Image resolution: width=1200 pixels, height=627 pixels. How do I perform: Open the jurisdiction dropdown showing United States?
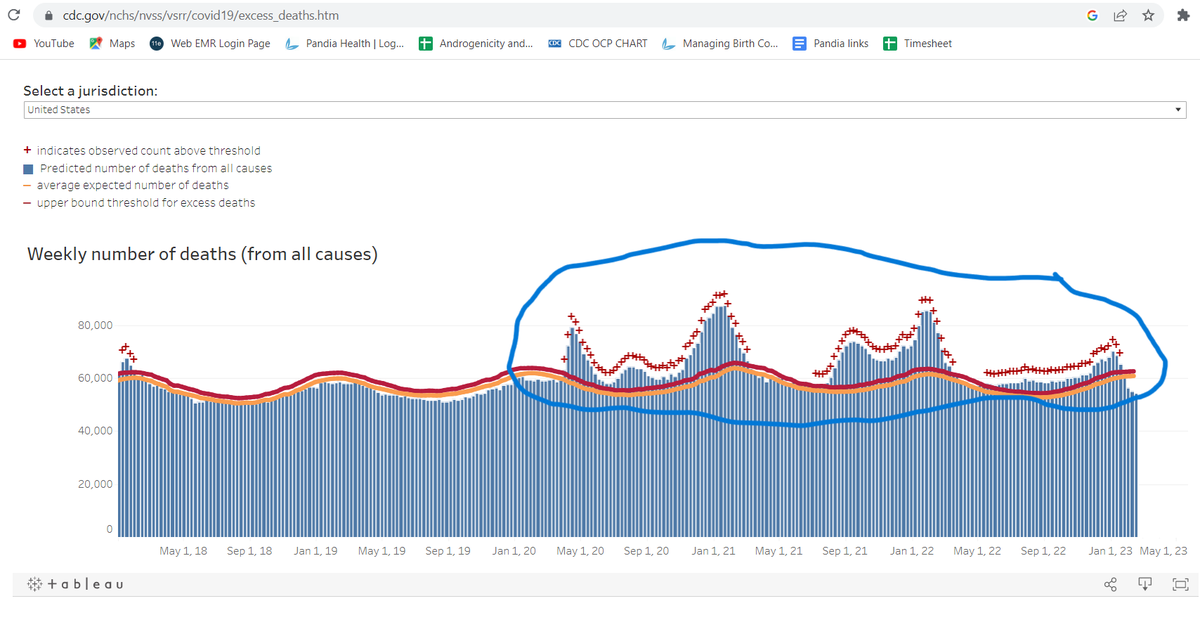[605, 110]
